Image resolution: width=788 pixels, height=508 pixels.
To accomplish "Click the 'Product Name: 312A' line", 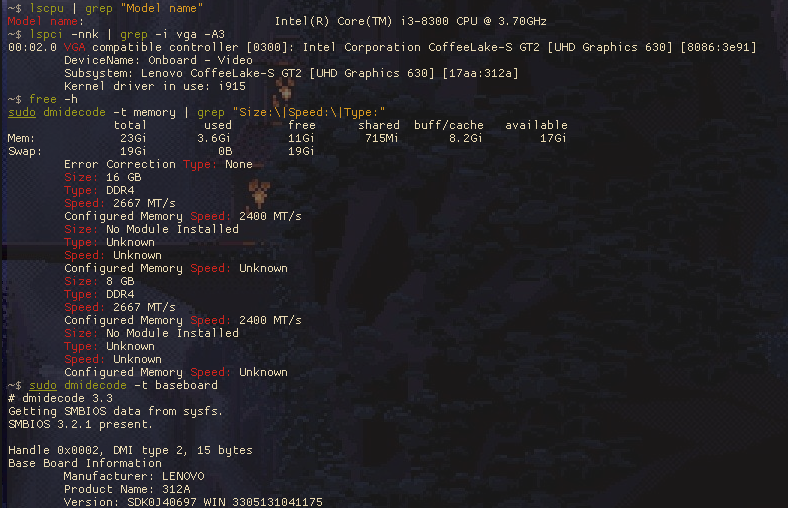I will pyautogui.click(x=127, y=489).
